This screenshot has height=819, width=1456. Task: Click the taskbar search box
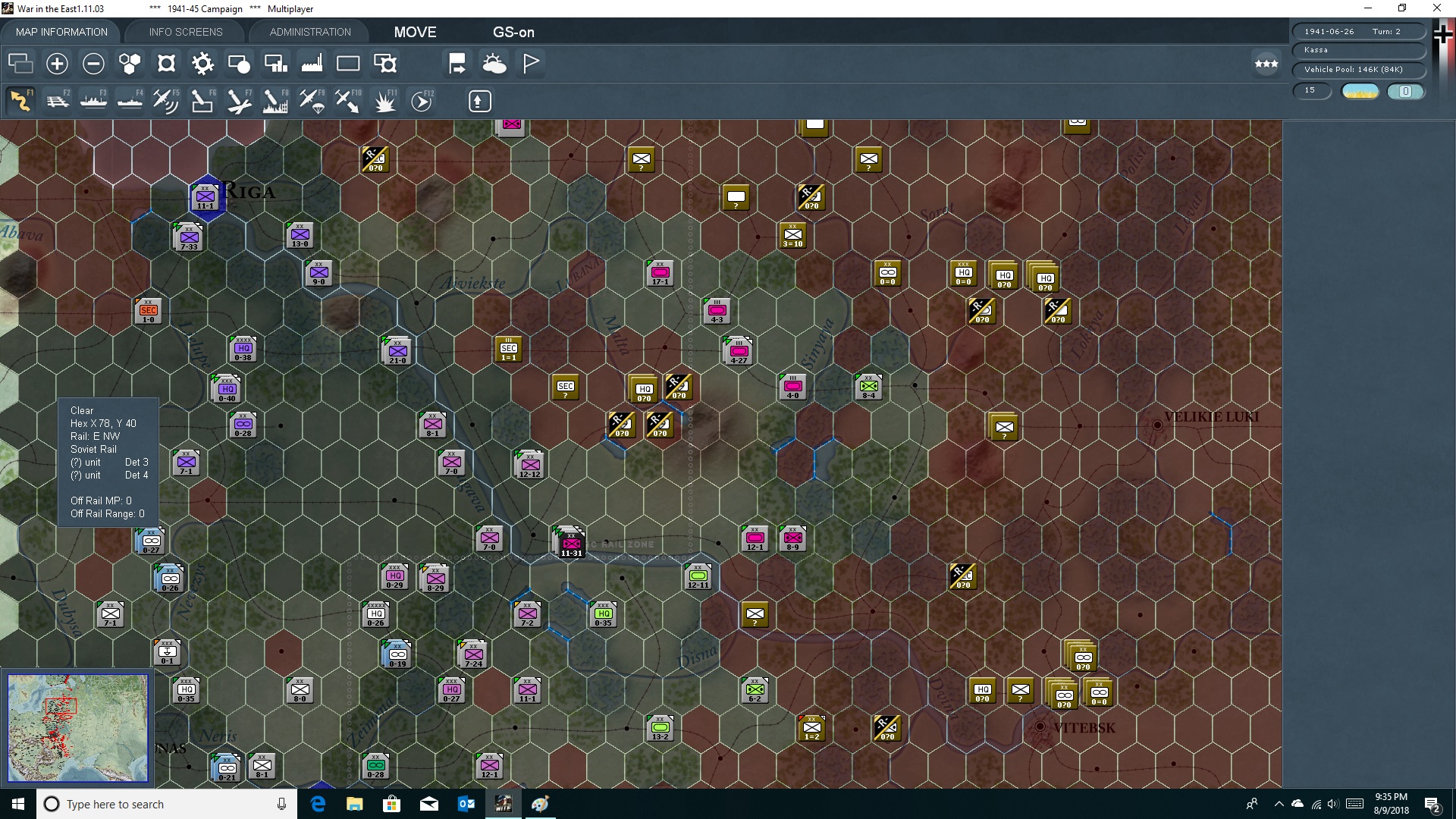pyautogui.click(x=167, y=804)
